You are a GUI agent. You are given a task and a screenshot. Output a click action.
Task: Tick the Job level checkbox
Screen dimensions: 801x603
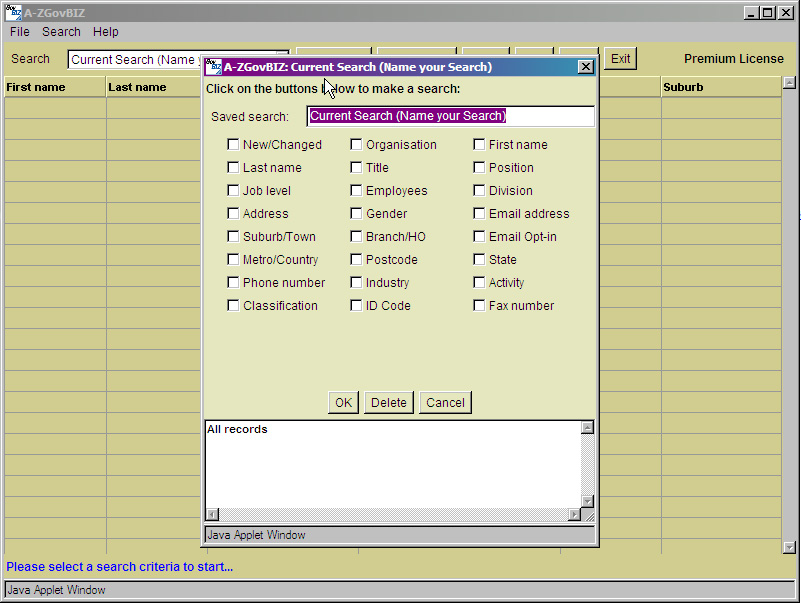tap(233, 191)
